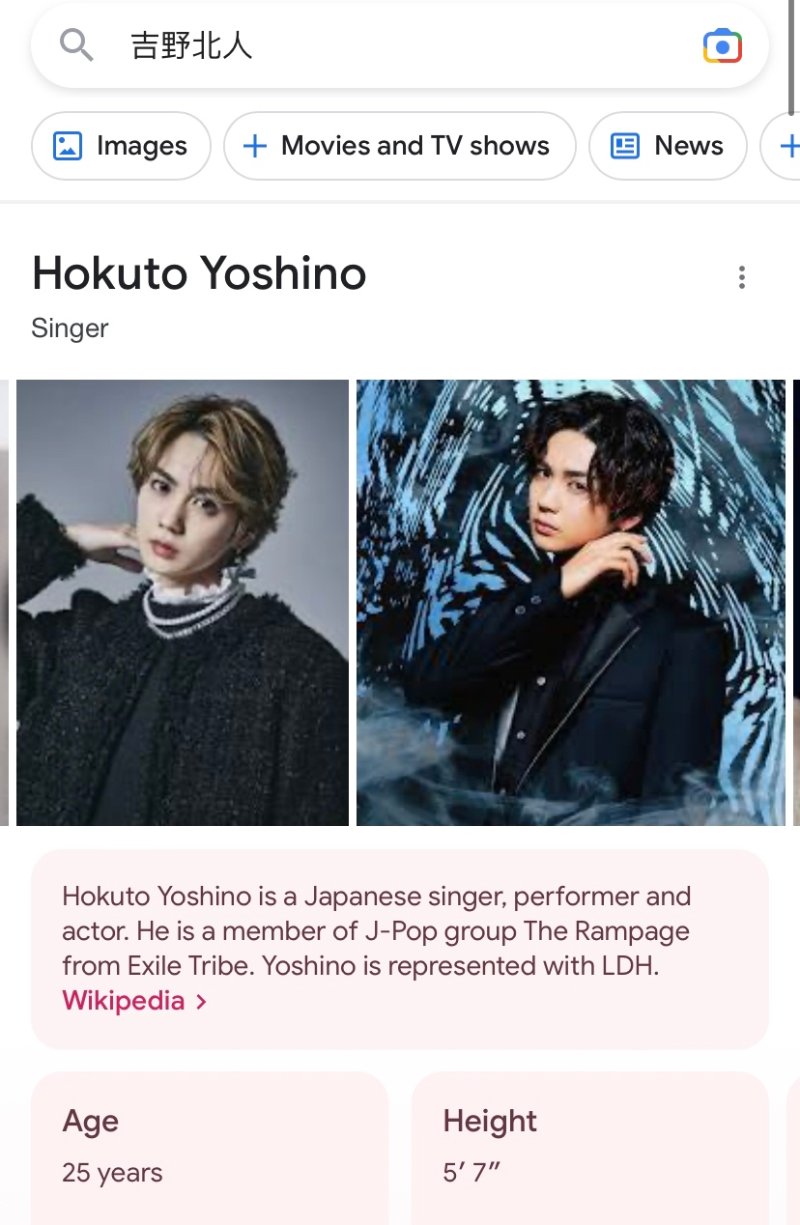
Task: Click the page scrollbar at right edge
Action: (793, 58)
